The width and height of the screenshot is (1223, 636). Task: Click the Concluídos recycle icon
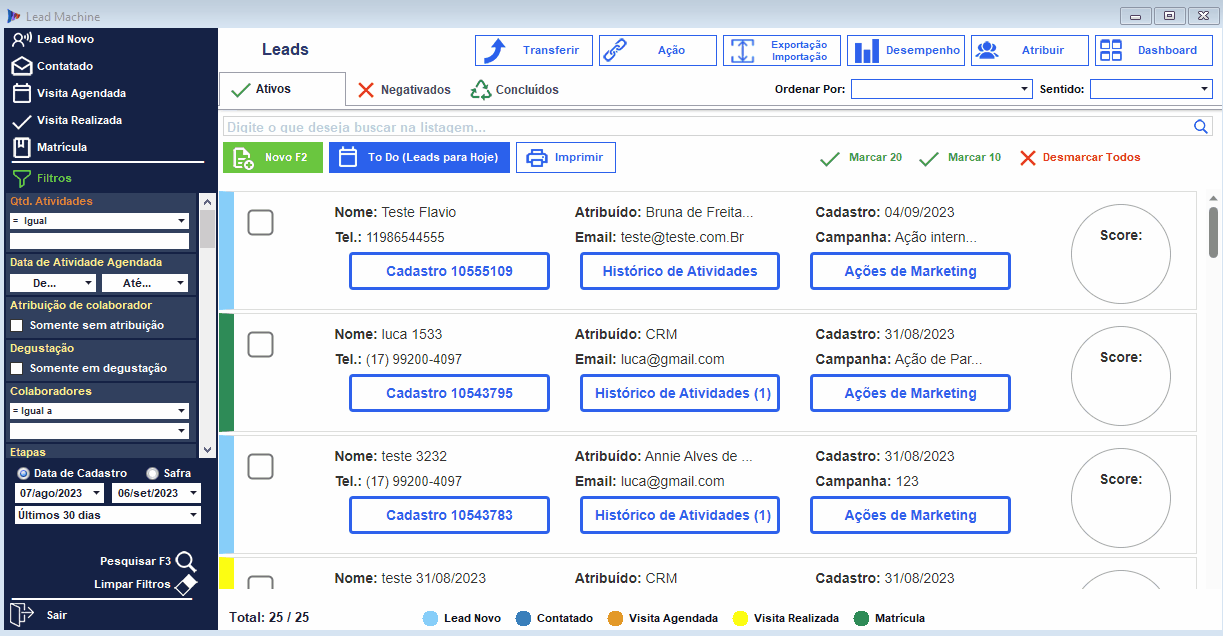click(x=482, y=90)
